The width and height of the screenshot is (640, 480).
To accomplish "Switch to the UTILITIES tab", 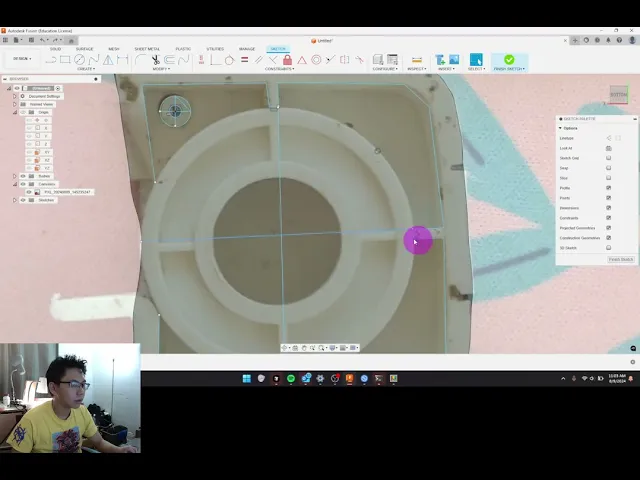I will 215,49.
